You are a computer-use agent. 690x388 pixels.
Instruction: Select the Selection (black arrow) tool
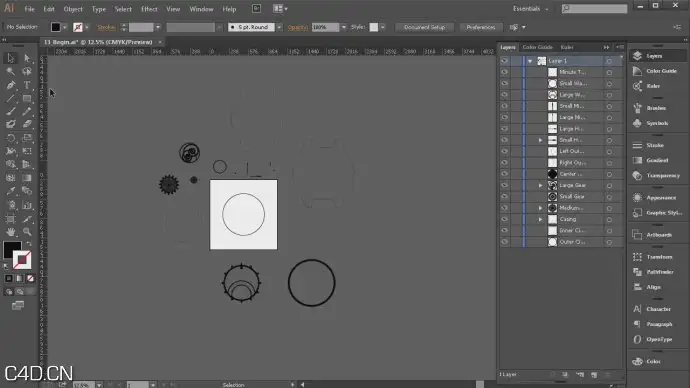pos(11,58)
